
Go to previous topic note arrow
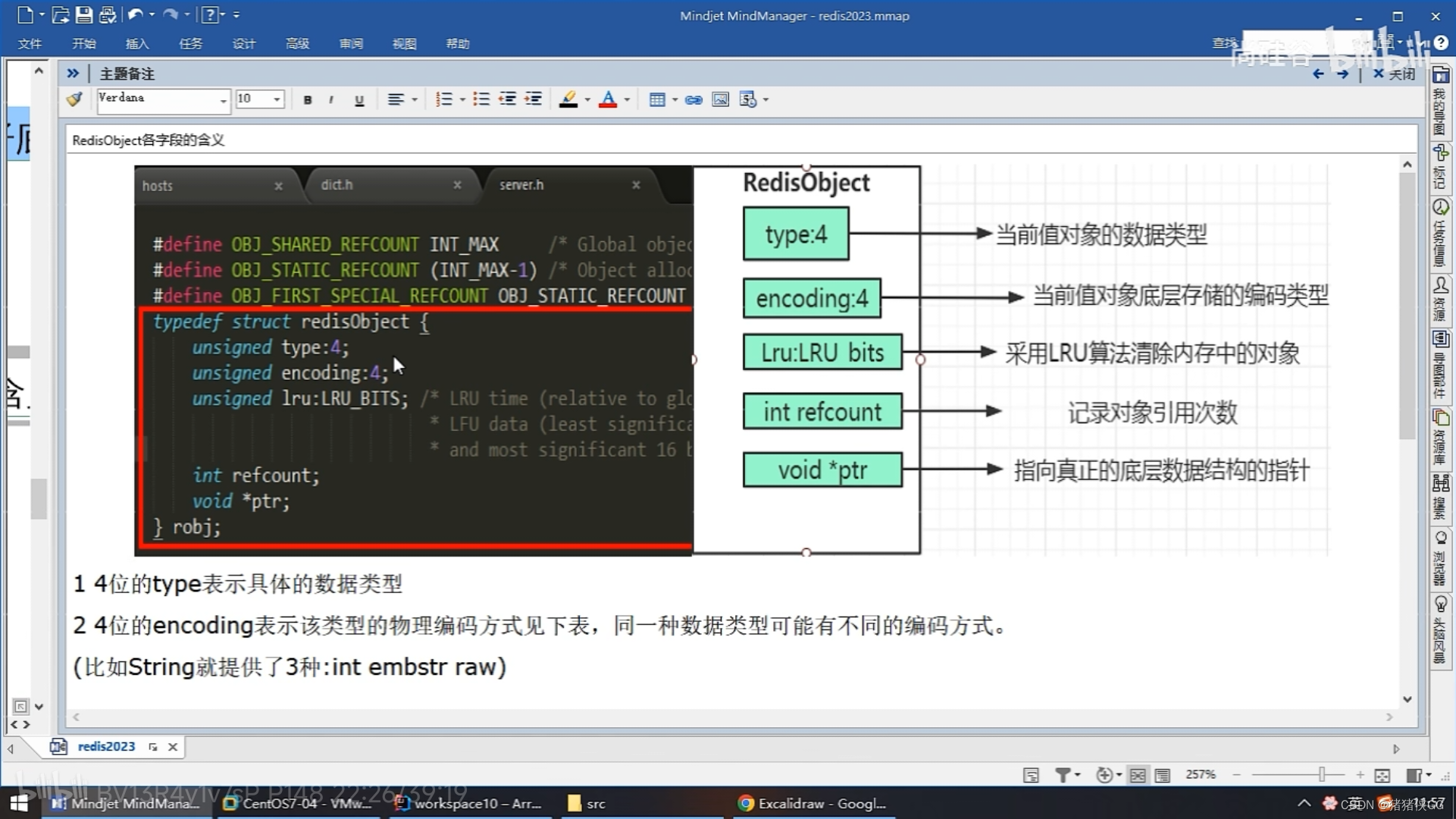[x=1318, y=74]
